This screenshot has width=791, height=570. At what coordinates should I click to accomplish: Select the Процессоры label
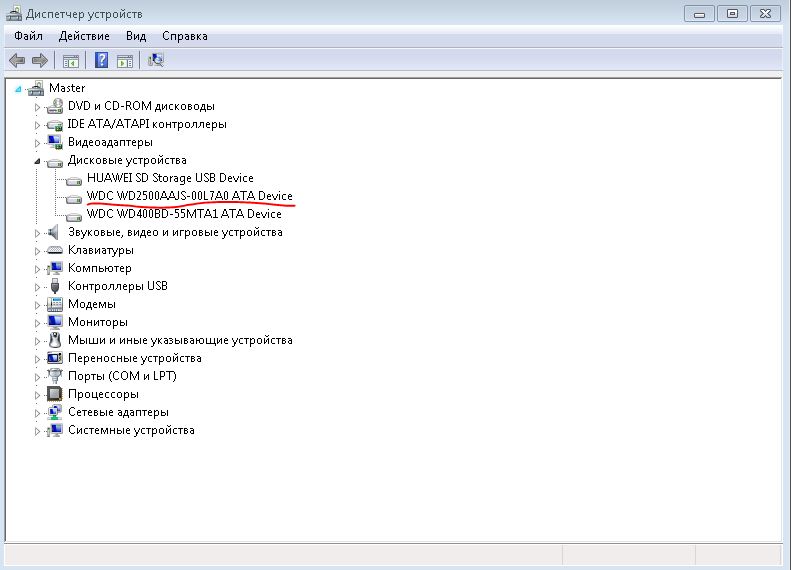coord(103,394)
